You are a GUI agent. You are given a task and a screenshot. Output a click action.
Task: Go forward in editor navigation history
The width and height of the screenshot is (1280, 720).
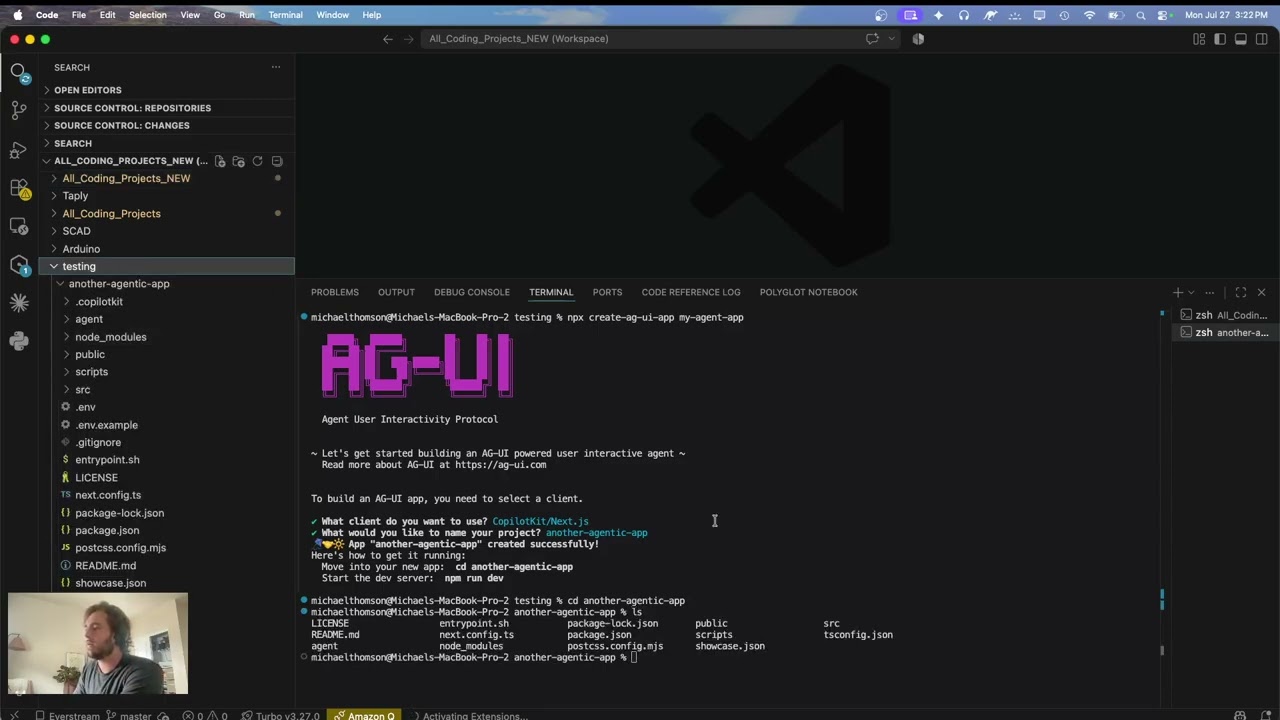(x=408, y=39)
